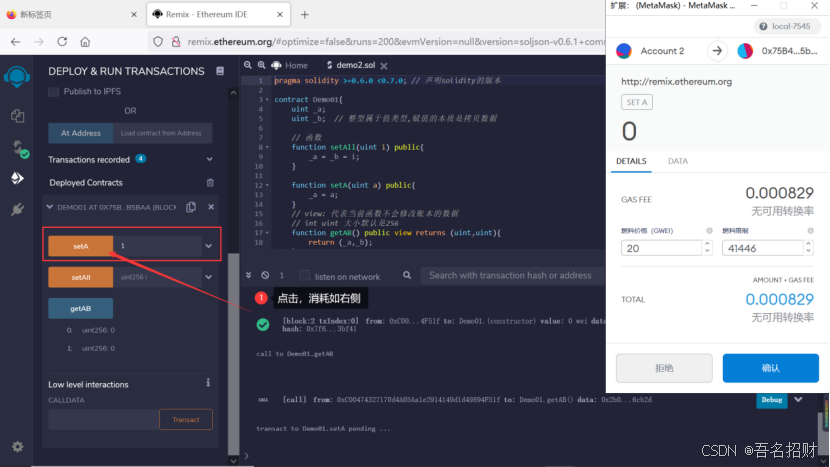Collapse the terminal with double-chevron icon

tap(248, 275)
